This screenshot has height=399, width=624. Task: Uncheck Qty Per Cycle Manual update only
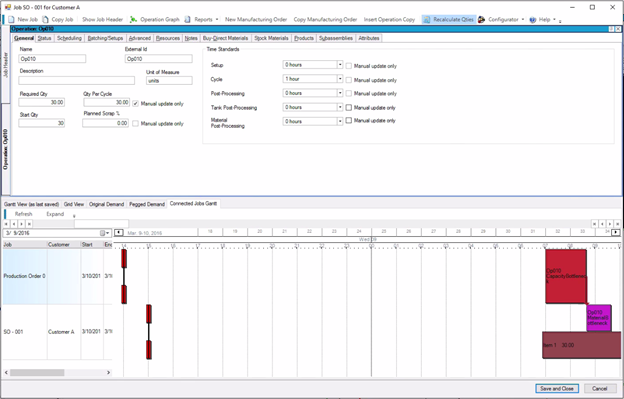point(135,103)
